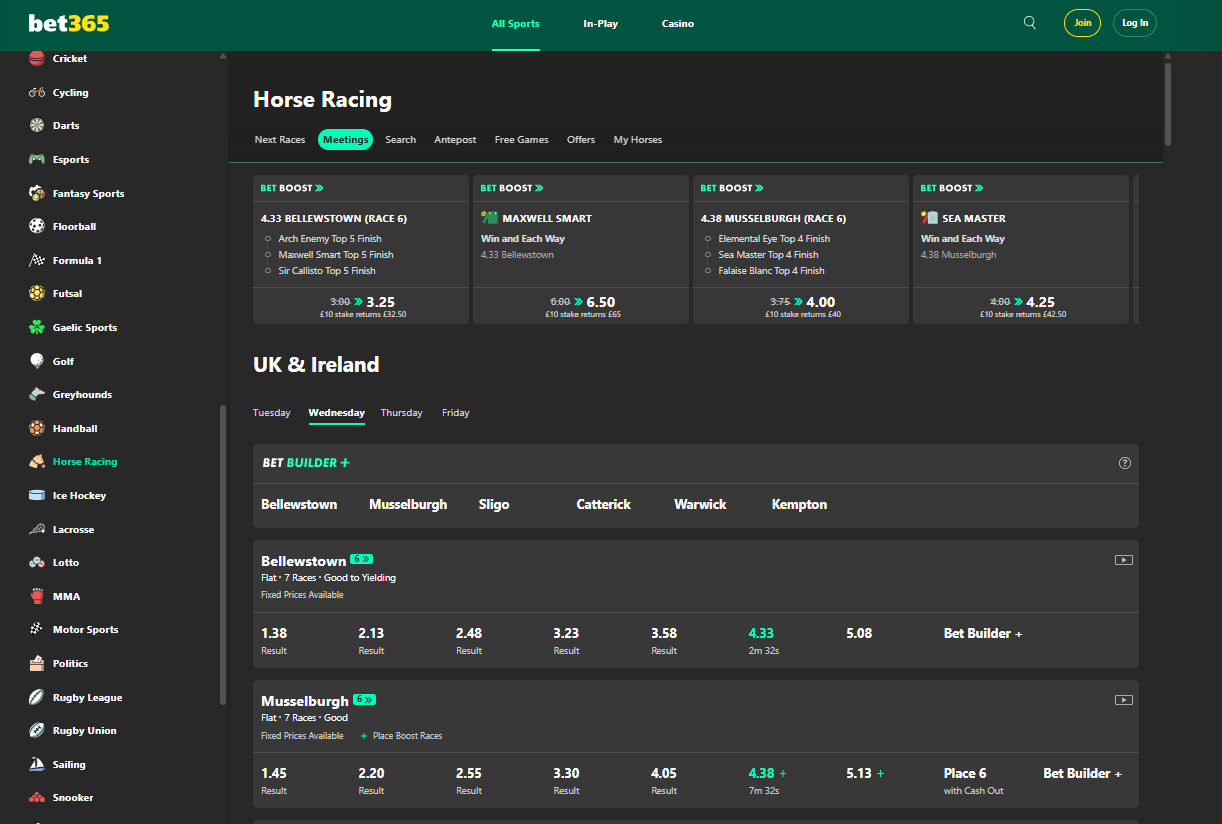Screen dimensions: 1222x824
Task: Open Musselburgh live stream video icon
Action: click(x=1124, y=700)
